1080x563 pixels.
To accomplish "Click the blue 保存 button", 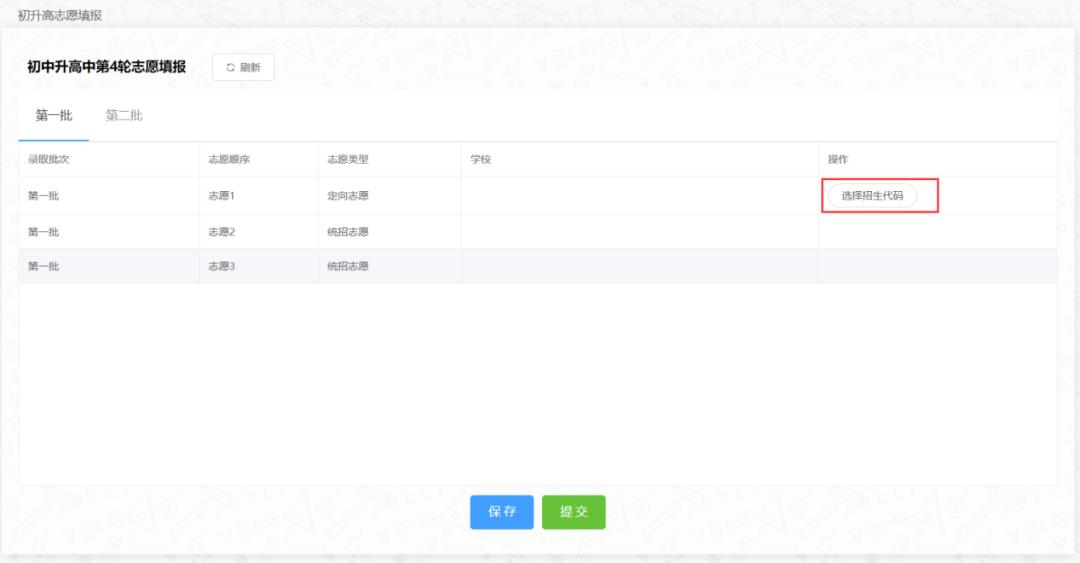I will (501, 512).
